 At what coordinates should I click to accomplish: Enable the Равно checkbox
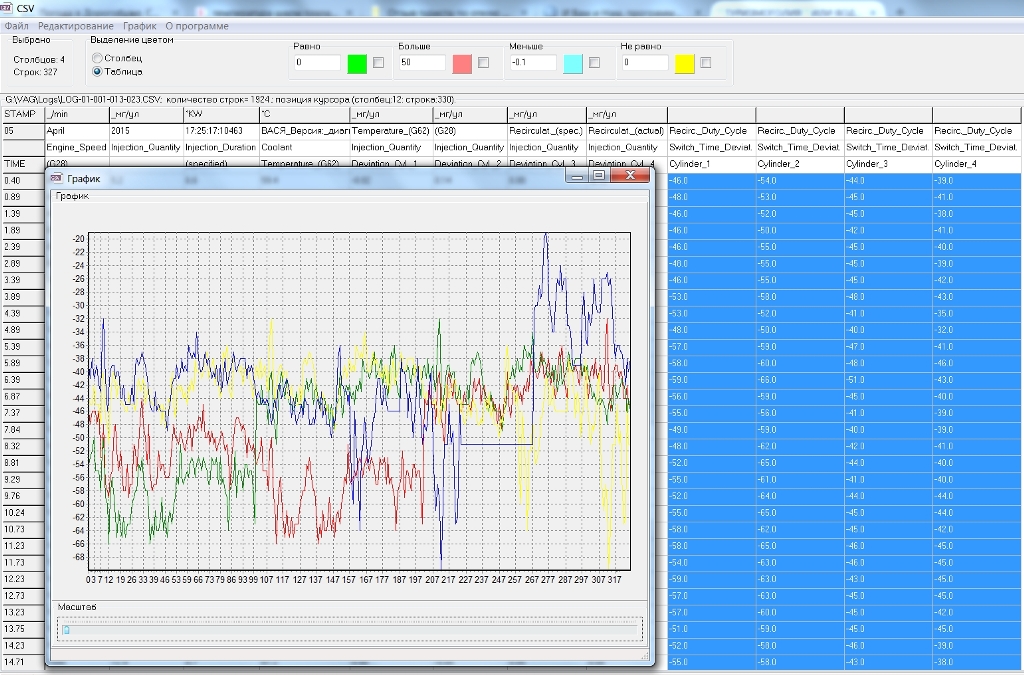(378, 63)
